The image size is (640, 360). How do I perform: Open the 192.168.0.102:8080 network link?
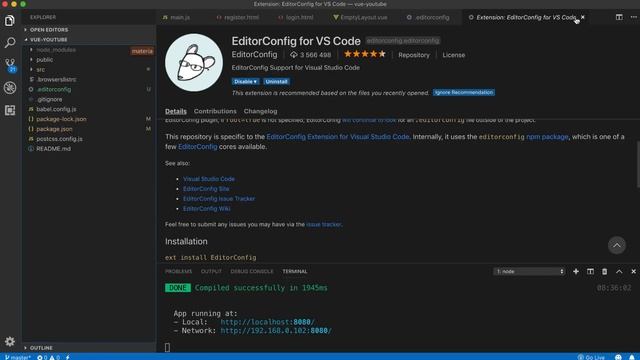click(x=276, y=331)
